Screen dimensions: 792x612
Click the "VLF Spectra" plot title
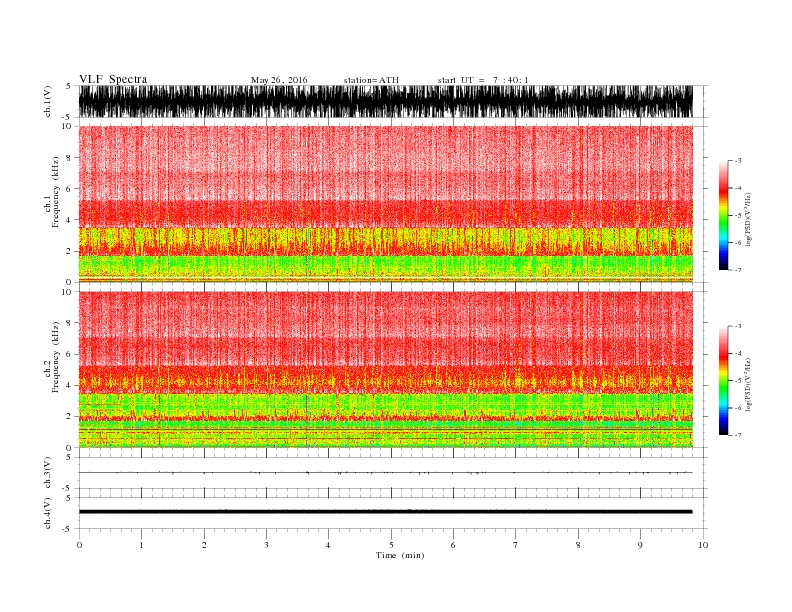tap(113, 79)
